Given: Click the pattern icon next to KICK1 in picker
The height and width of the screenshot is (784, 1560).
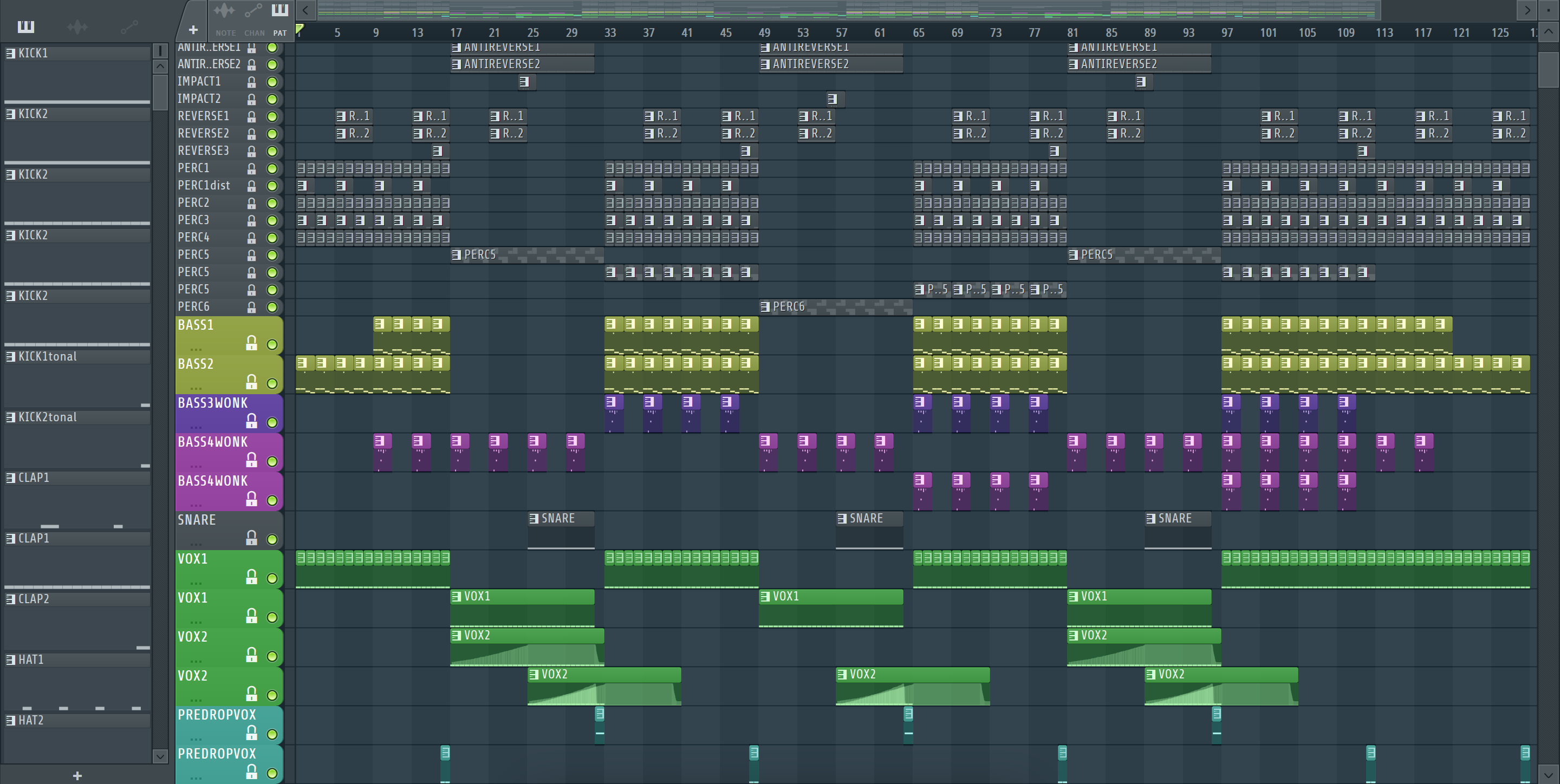Looking at the screenshot, I should pyautogui.click(x=10, y=53).
